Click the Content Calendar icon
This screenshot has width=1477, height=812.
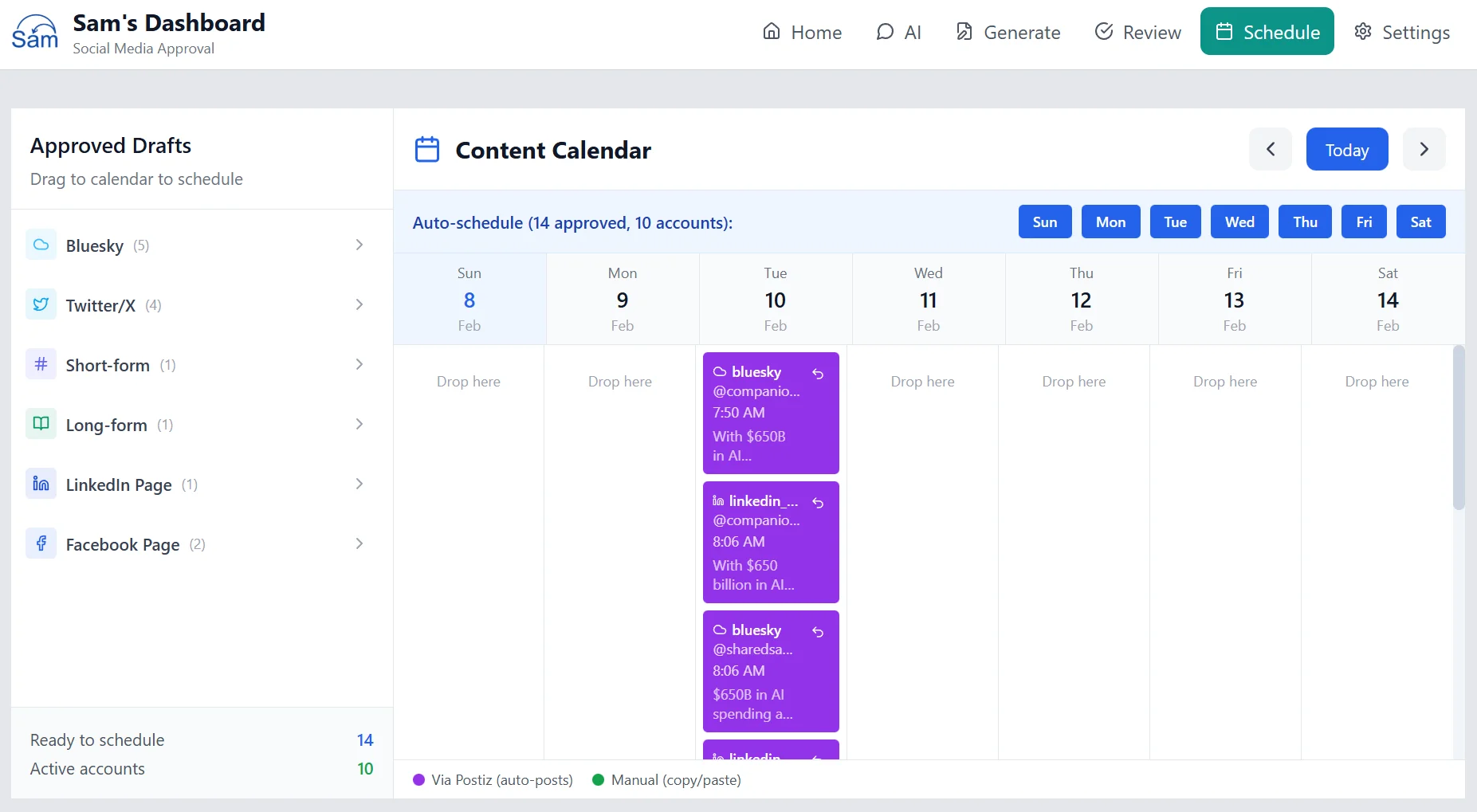click(427, 150)
